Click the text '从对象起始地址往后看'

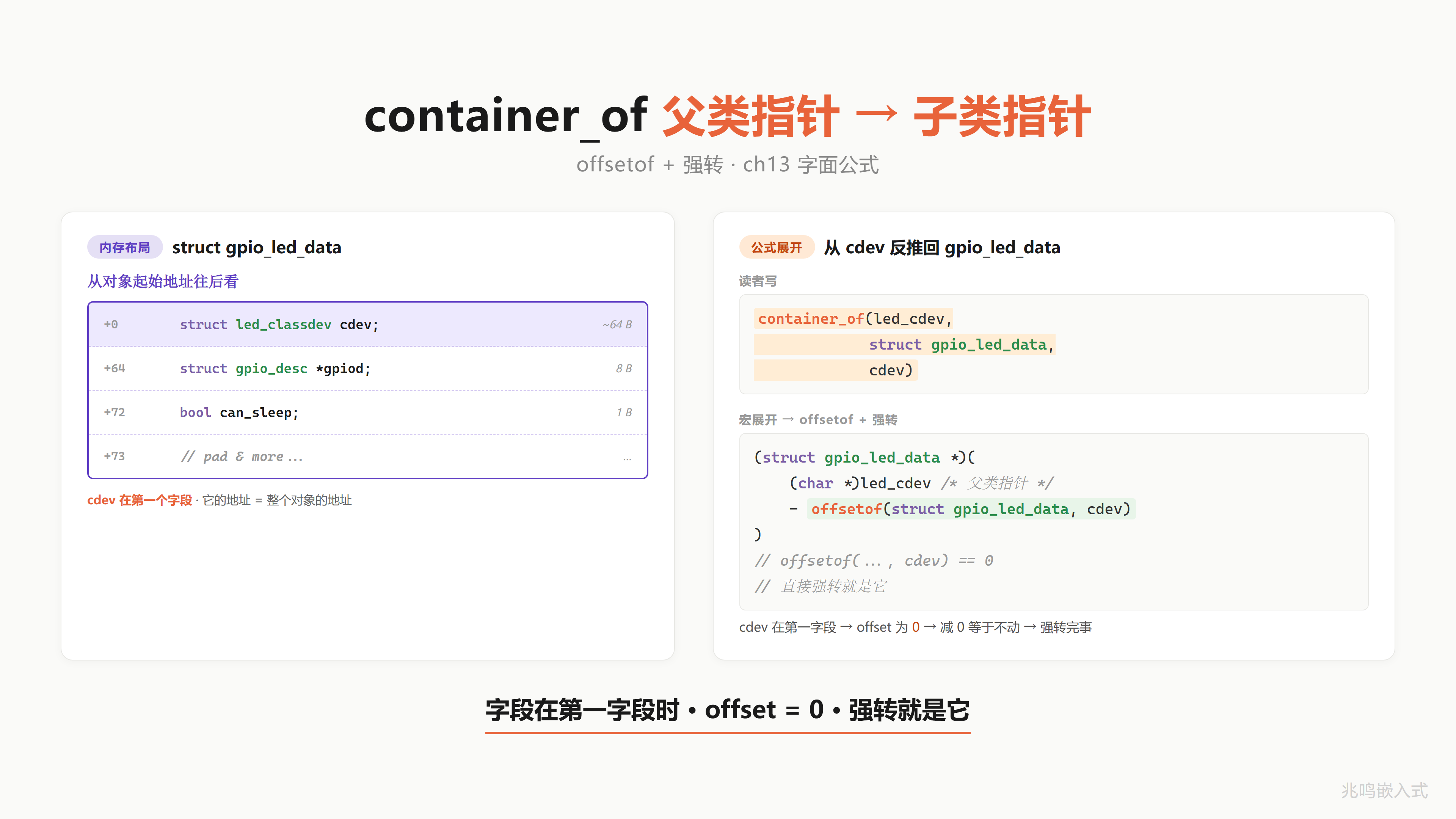[x=163, y=281]
